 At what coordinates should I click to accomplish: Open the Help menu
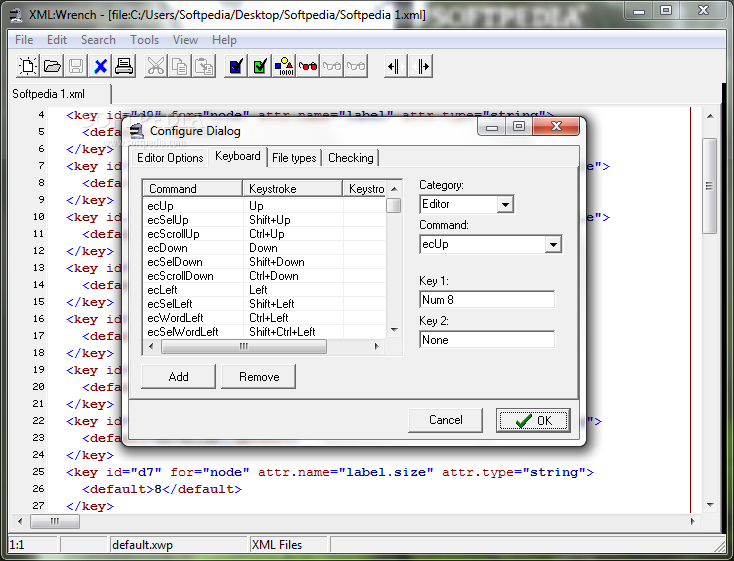[224, 40]
